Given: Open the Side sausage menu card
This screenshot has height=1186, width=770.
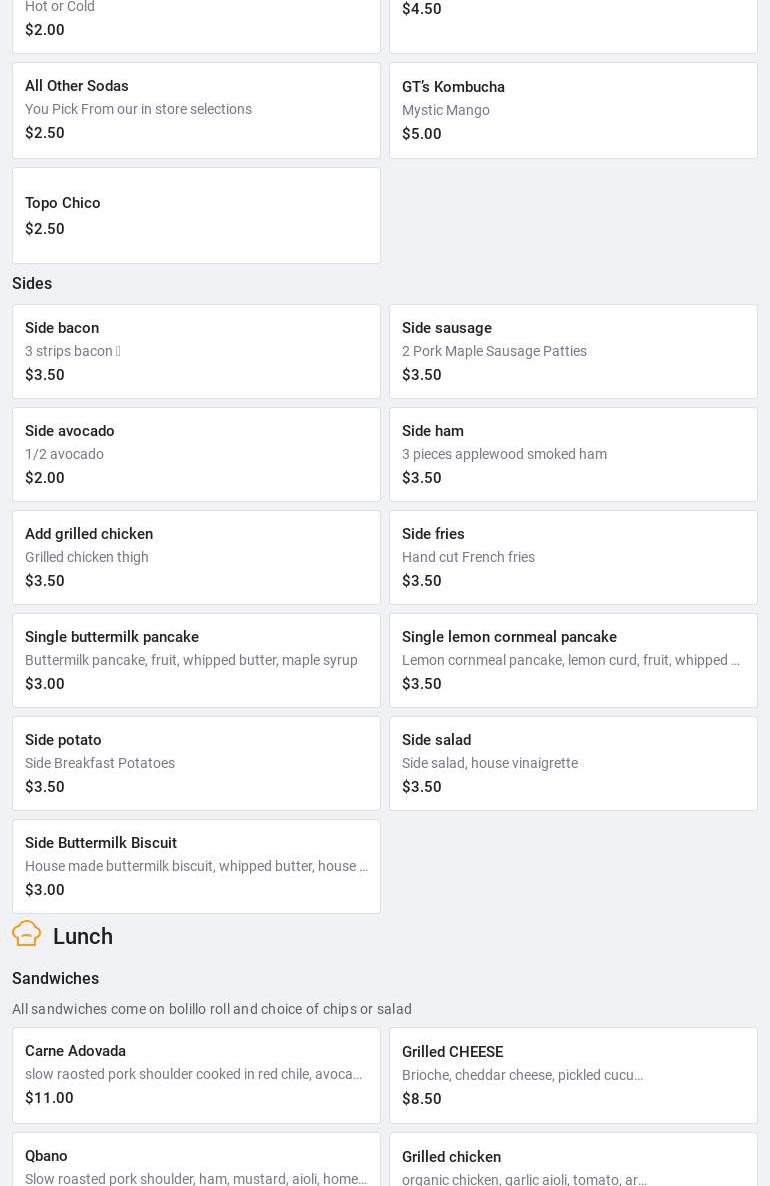Looking at the screenshot, I should tap(573, 351).
